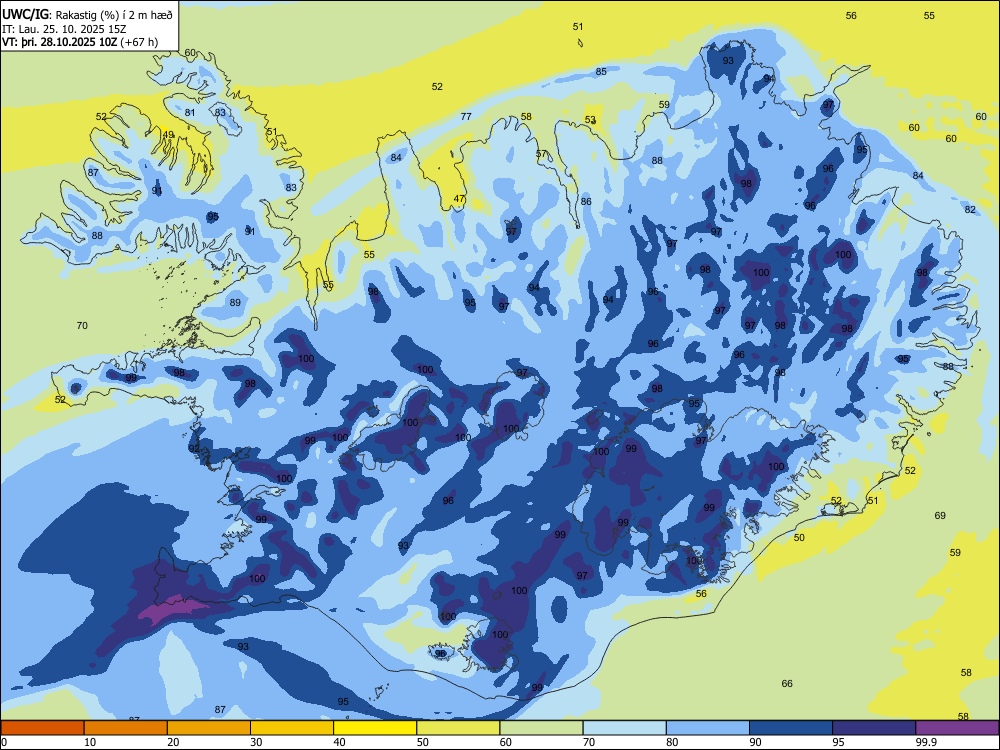Select the orange 10–20 legend swatch
The width and height of the screenshot is (1000, 750).
[126, 728]
